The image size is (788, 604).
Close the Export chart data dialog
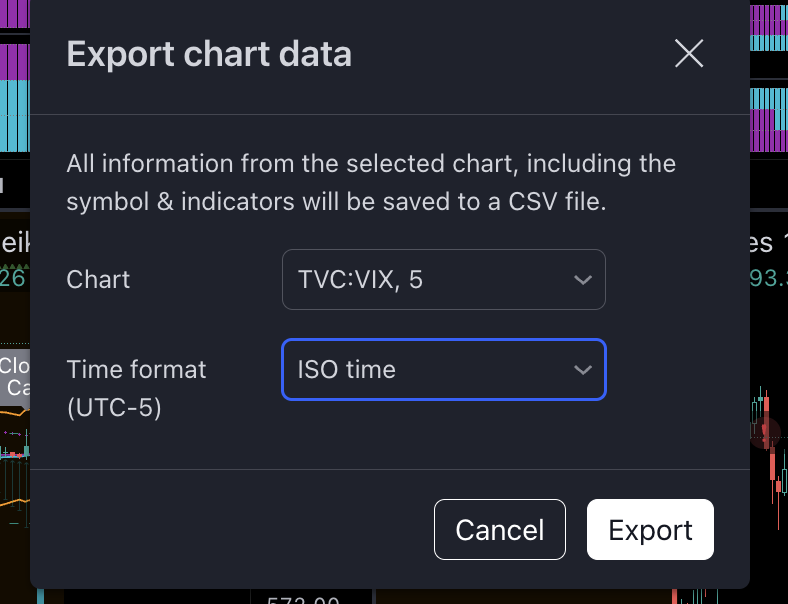pos(689,53)
